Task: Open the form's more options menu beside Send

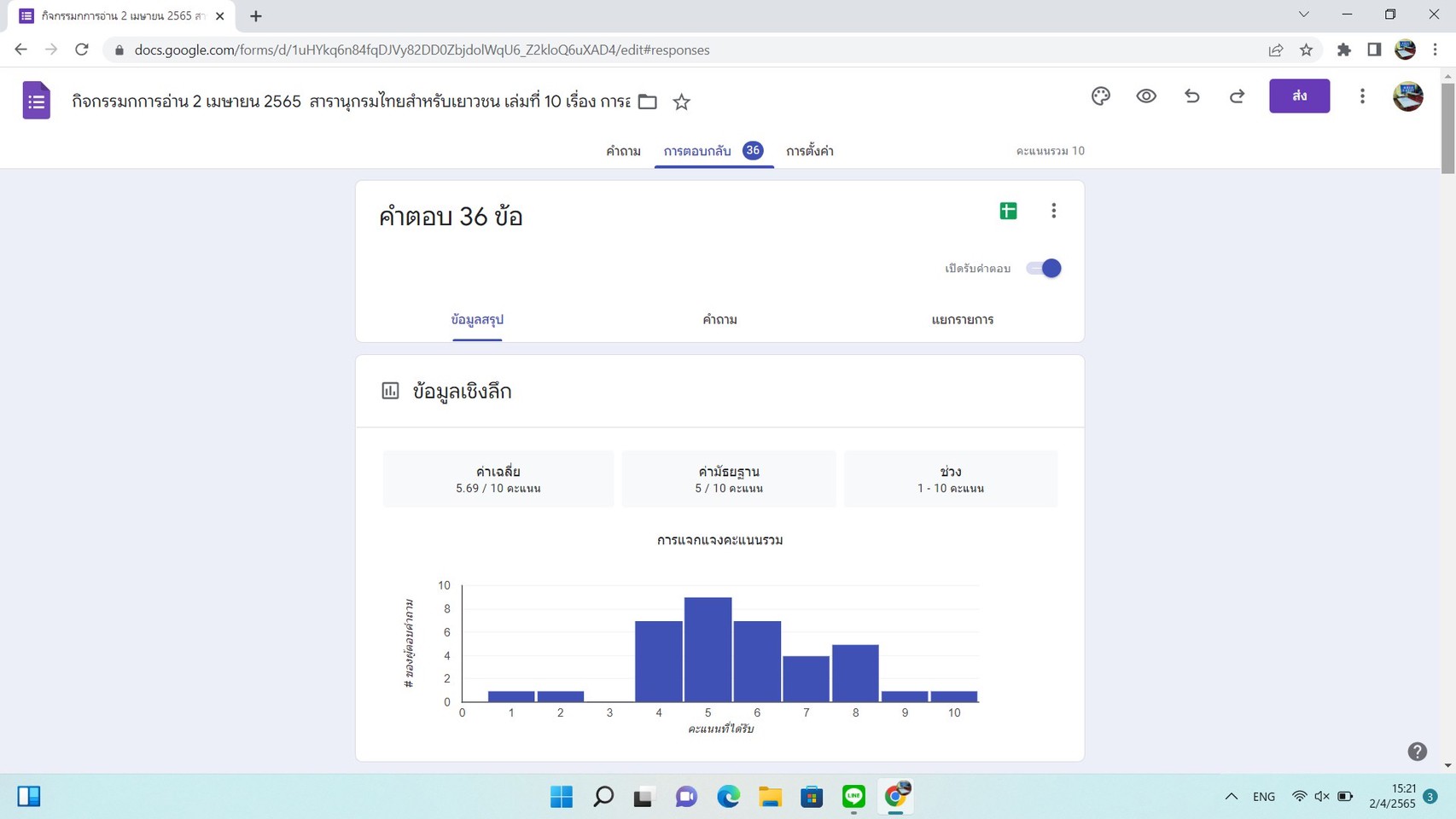Action: tap(1362, 96)
